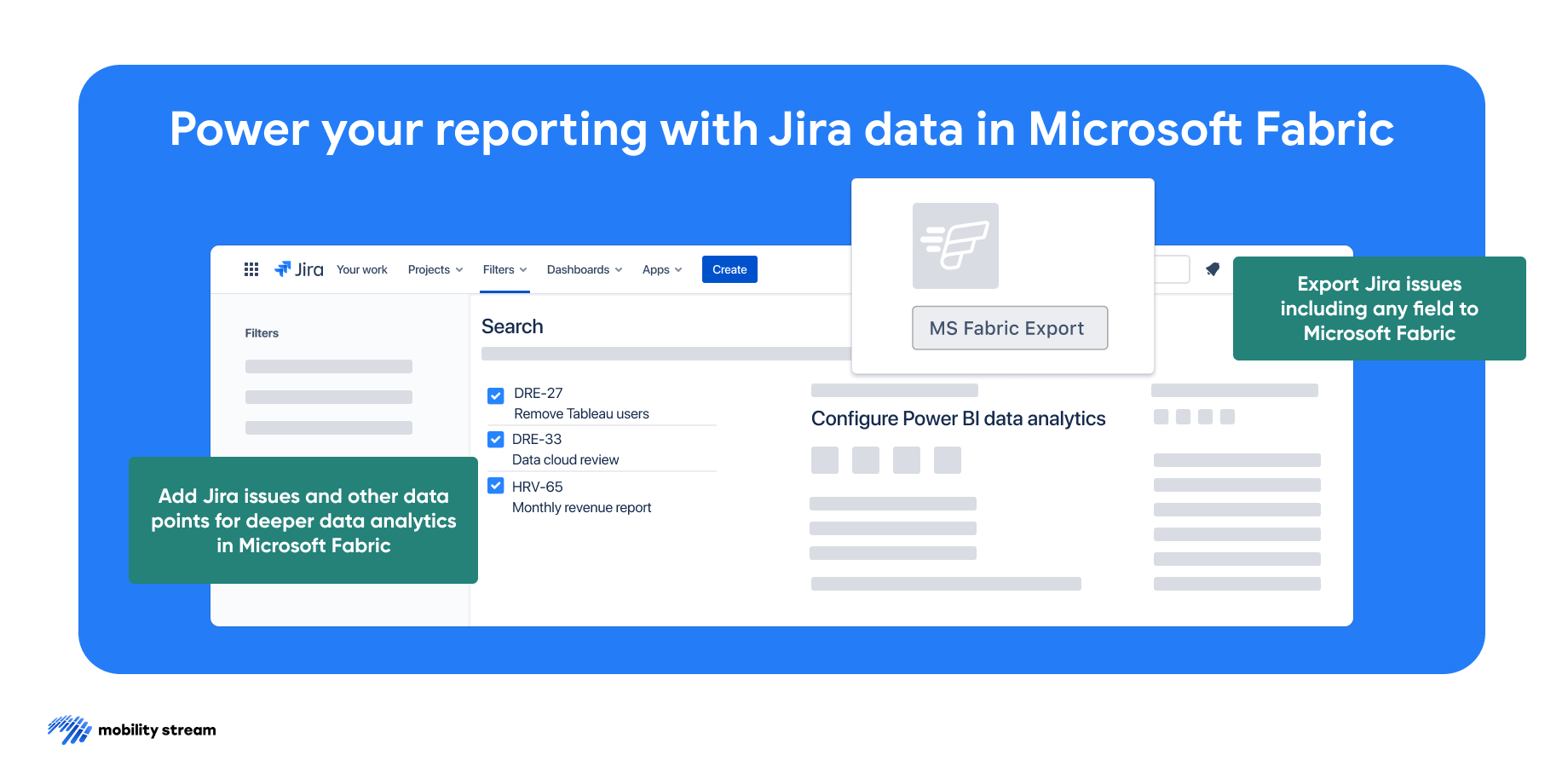
Task: Expand the Projects dropdown menu
Action: 435,269
